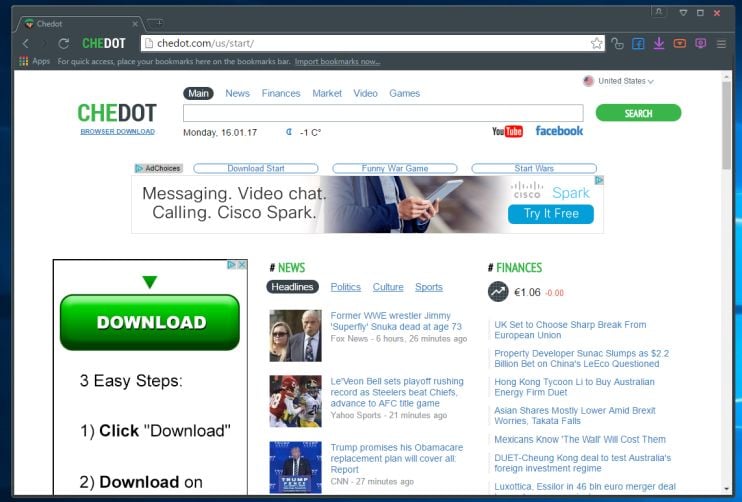Click Import bookmarks now link
The width and height of the screenshot is (742, 502).
[337, 62]
